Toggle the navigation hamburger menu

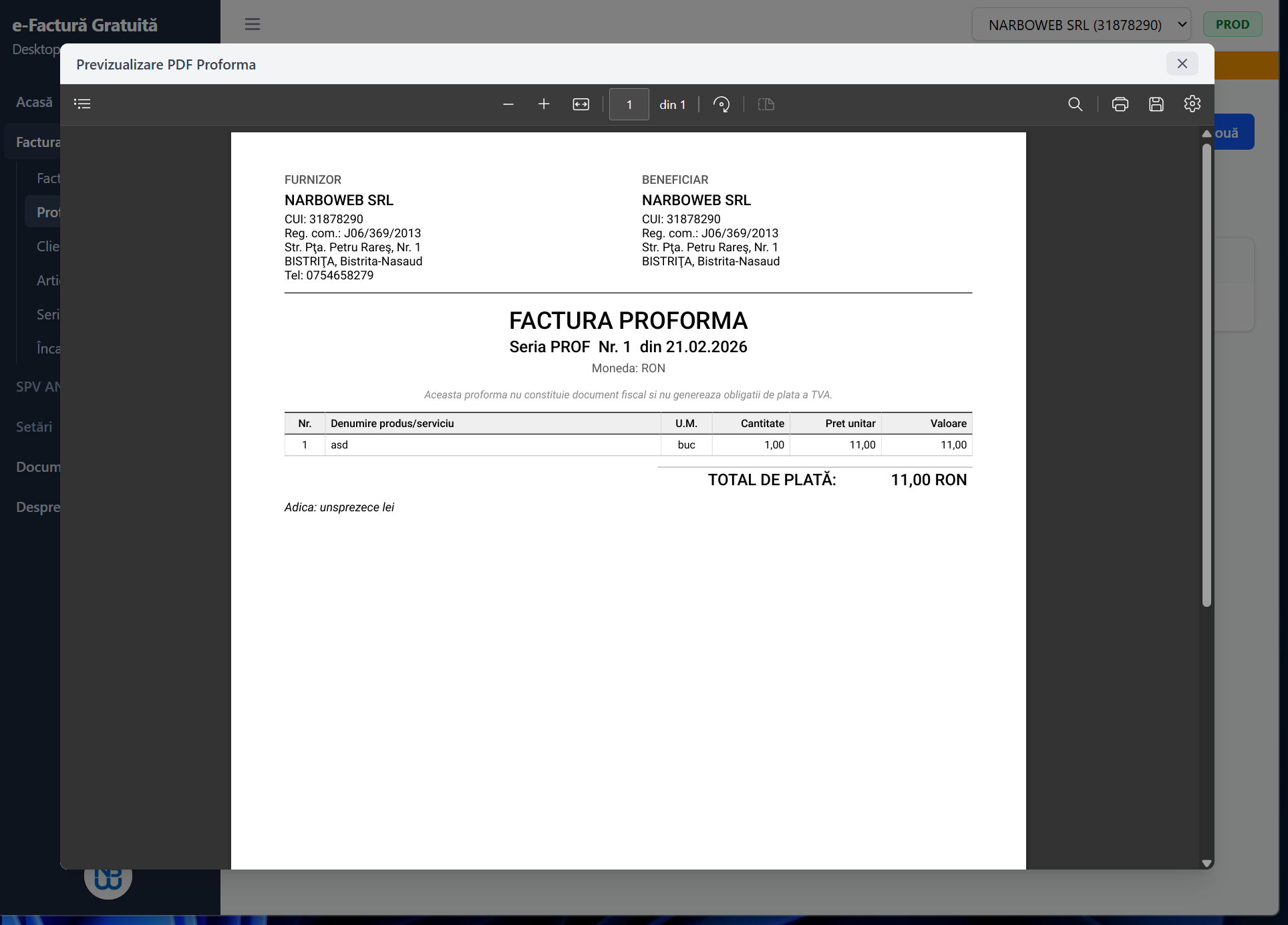(253, 24)
